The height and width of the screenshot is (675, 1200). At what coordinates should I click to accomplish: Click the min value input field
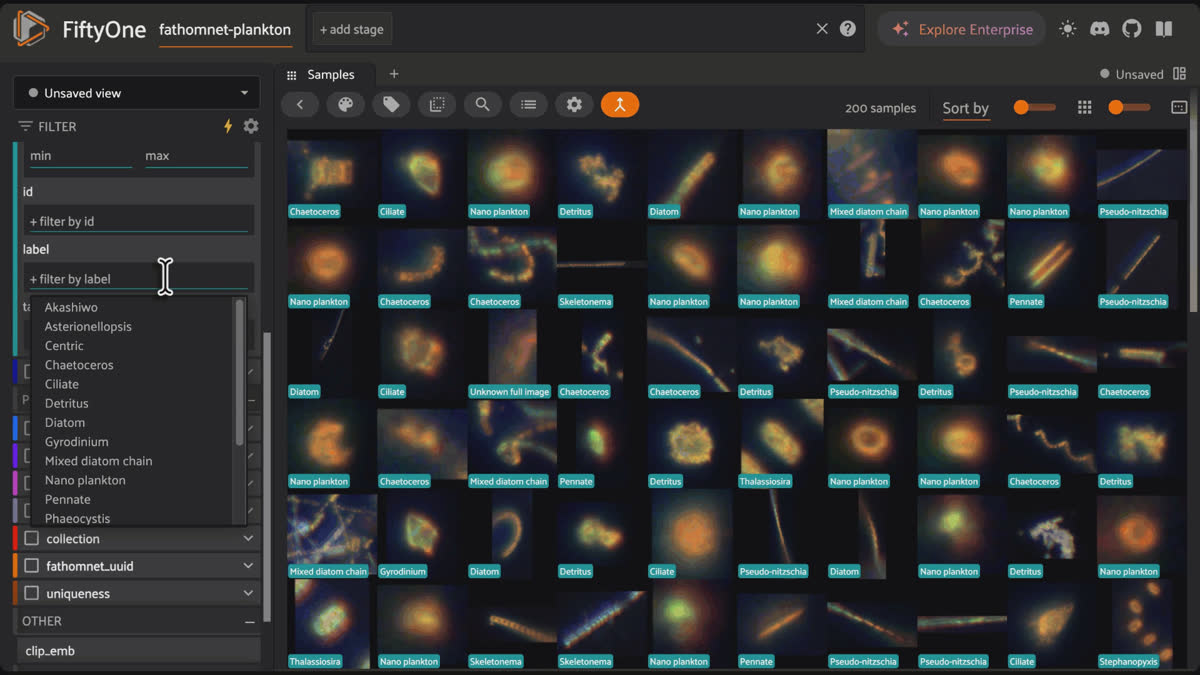tap(80, 155)
